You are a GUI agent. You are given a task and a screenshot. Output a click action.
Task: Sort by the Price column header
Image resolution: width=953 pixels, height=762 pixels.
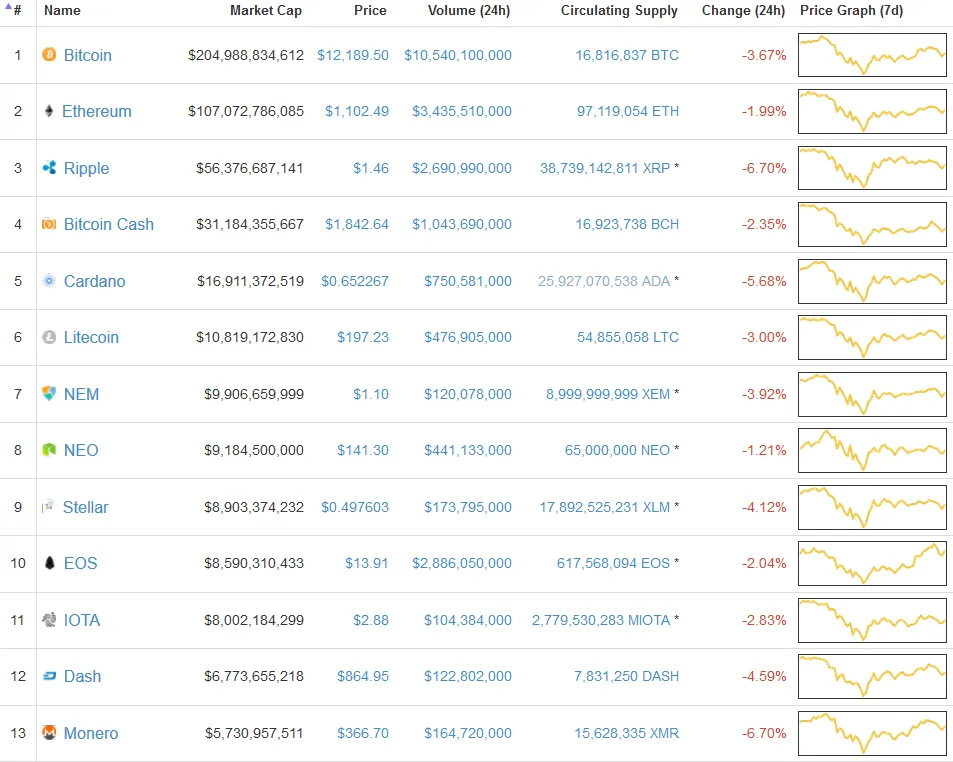(x=370, y=10)
